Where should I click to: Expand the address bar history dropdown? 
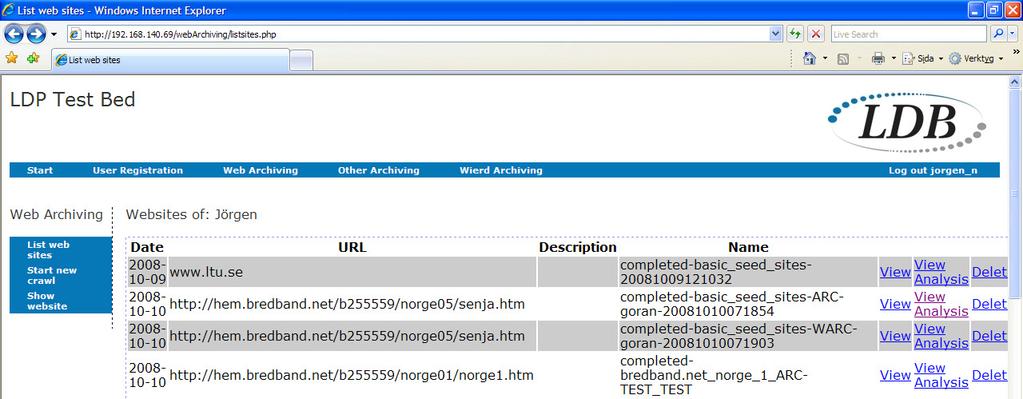(x=776, y=34)
